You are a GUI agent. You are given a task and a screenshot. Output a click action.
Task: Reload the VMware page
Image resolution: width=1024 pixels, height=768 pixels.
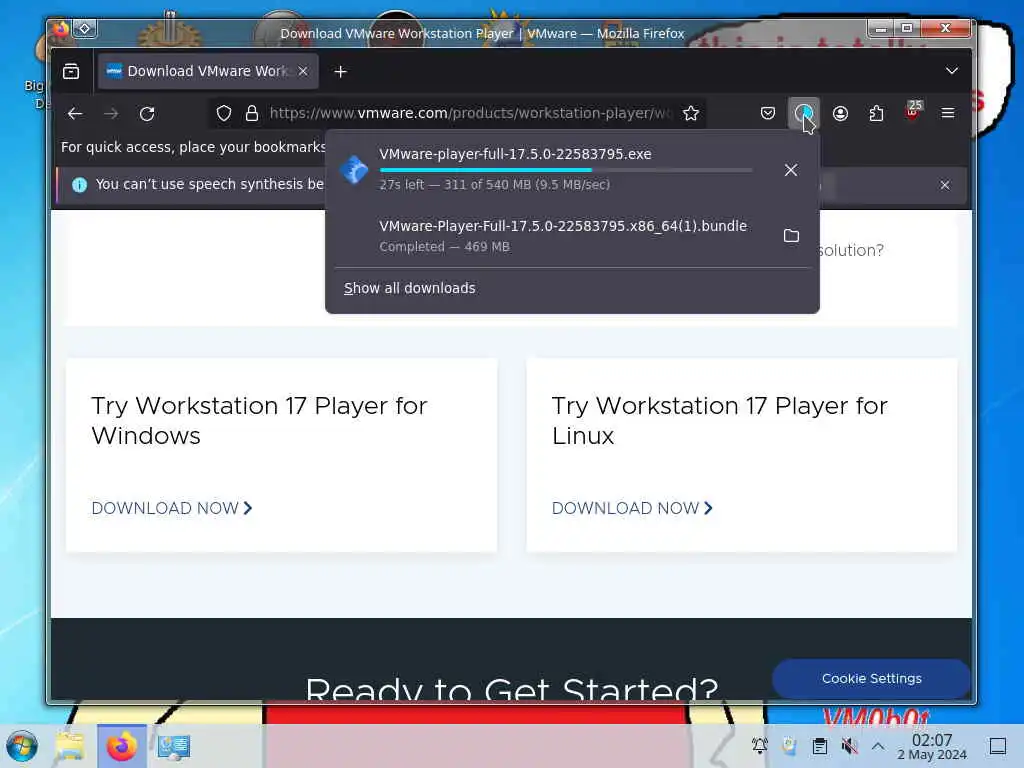[x=147, y=114]
